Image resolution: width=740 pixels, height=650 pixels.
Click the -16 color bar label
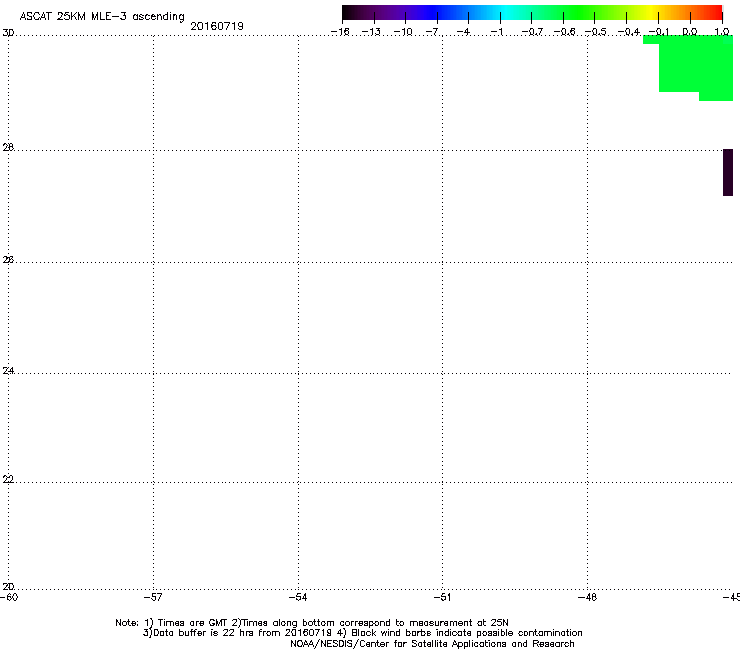coord(340,32)
